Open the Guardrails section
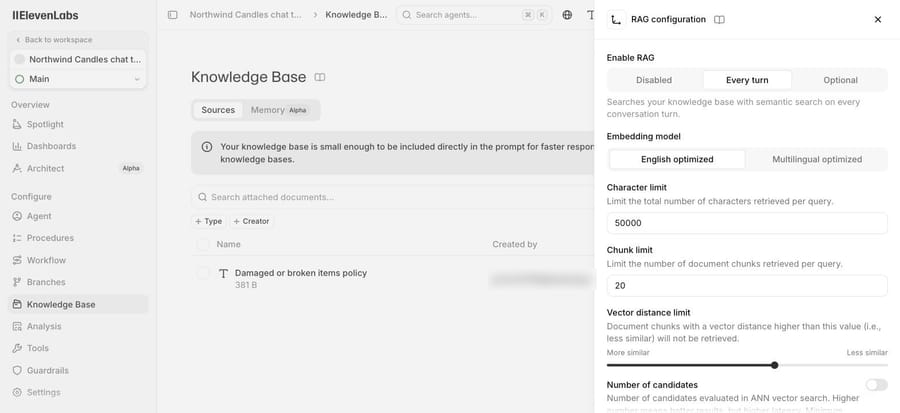The width and height of the screenshot is (900, 413). [78, 371]
